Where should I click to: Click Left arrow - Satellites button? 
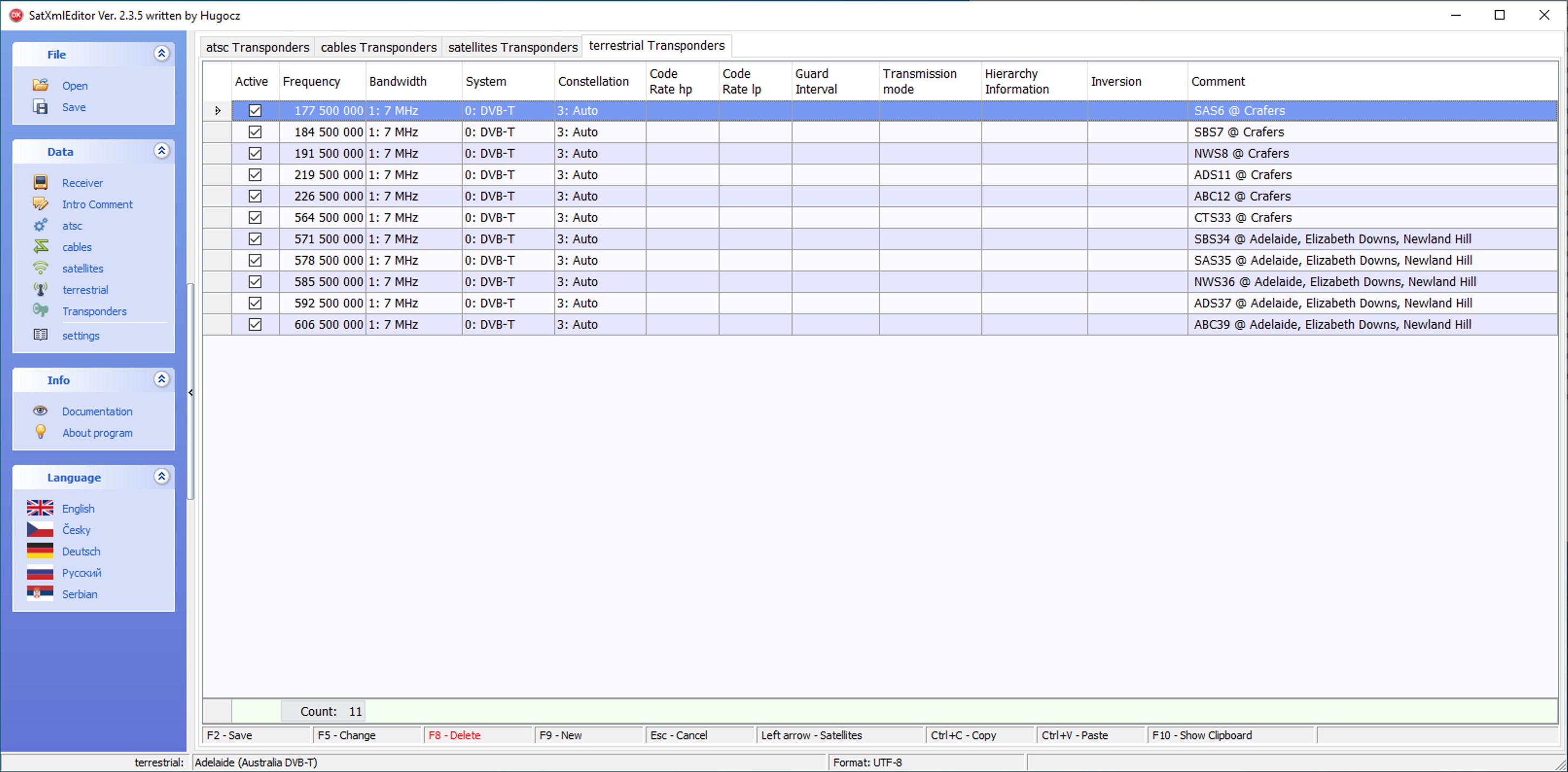840,735
